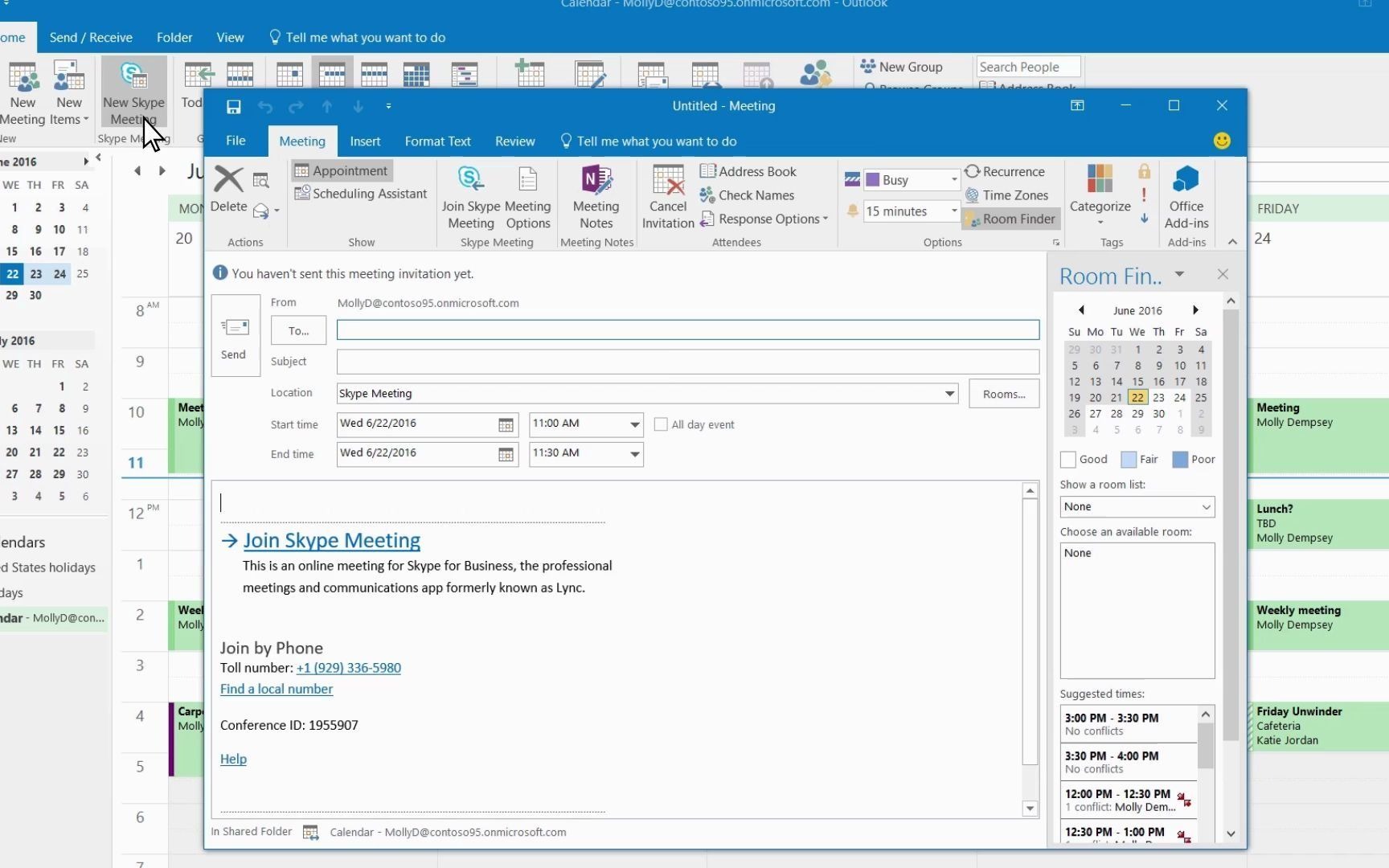
Task: Switch to Insert tab
Action: tap(365, 141)
